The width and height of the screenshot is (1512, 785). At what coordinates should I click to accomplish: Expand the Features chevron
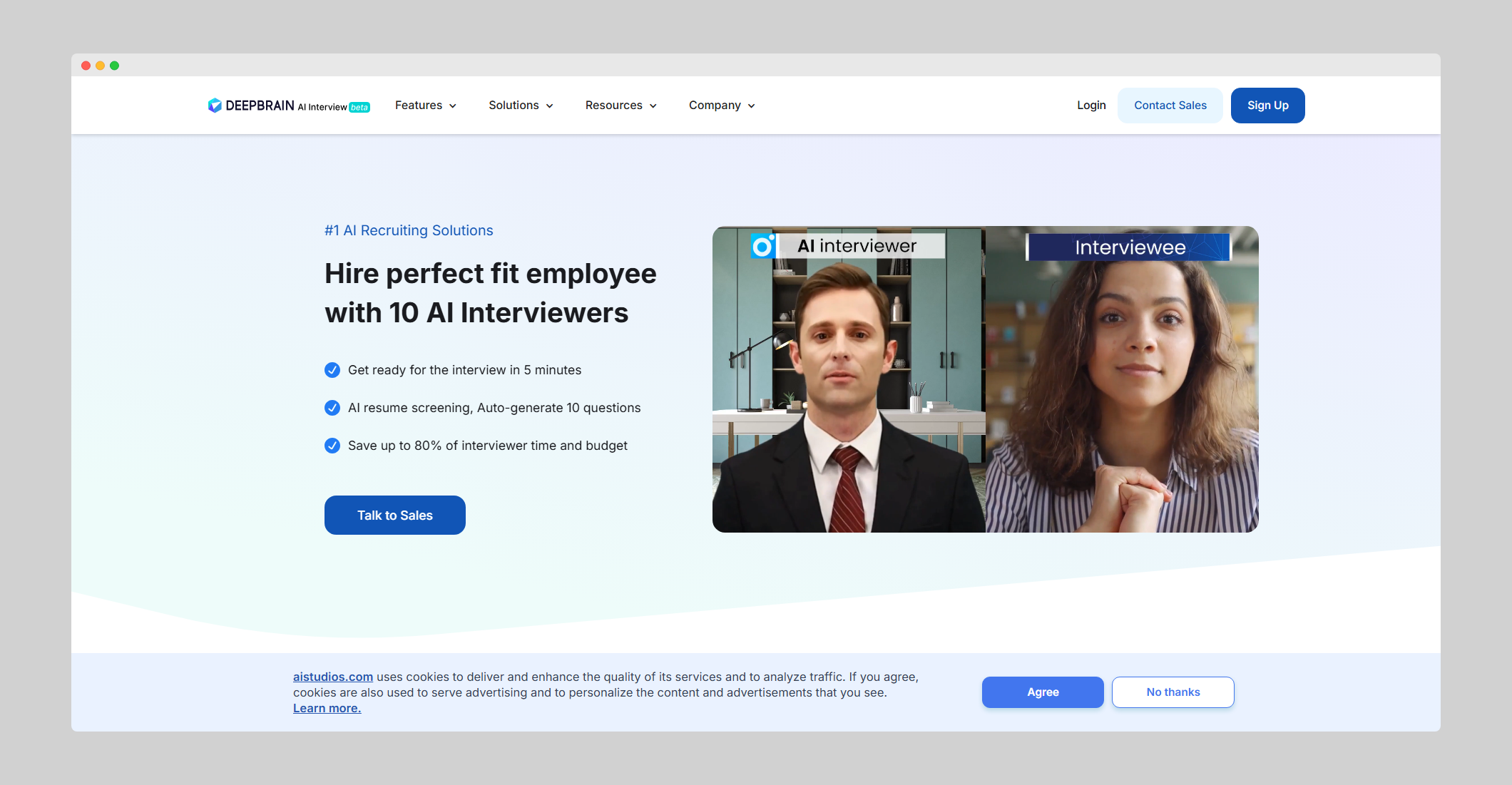click(x=453, y=106)
